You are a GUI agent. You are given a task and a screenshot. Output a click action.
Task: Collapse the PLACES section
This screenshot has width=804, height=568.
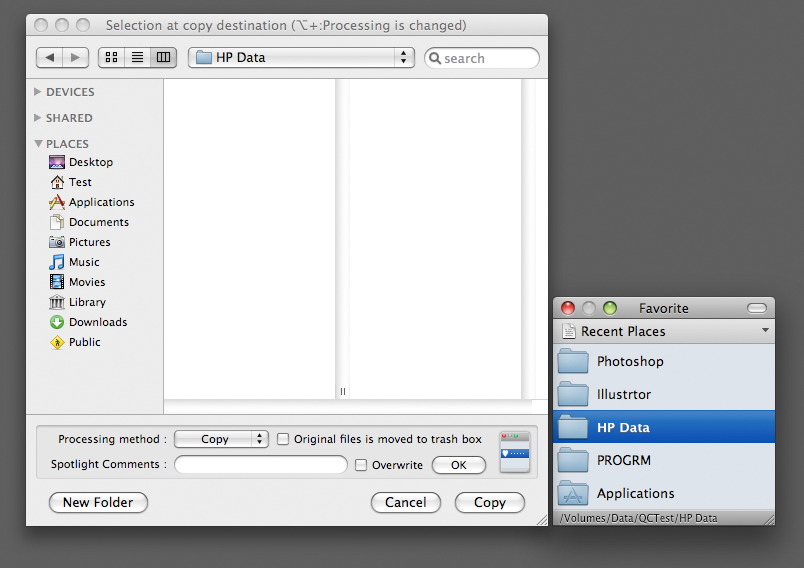point(38,144)
